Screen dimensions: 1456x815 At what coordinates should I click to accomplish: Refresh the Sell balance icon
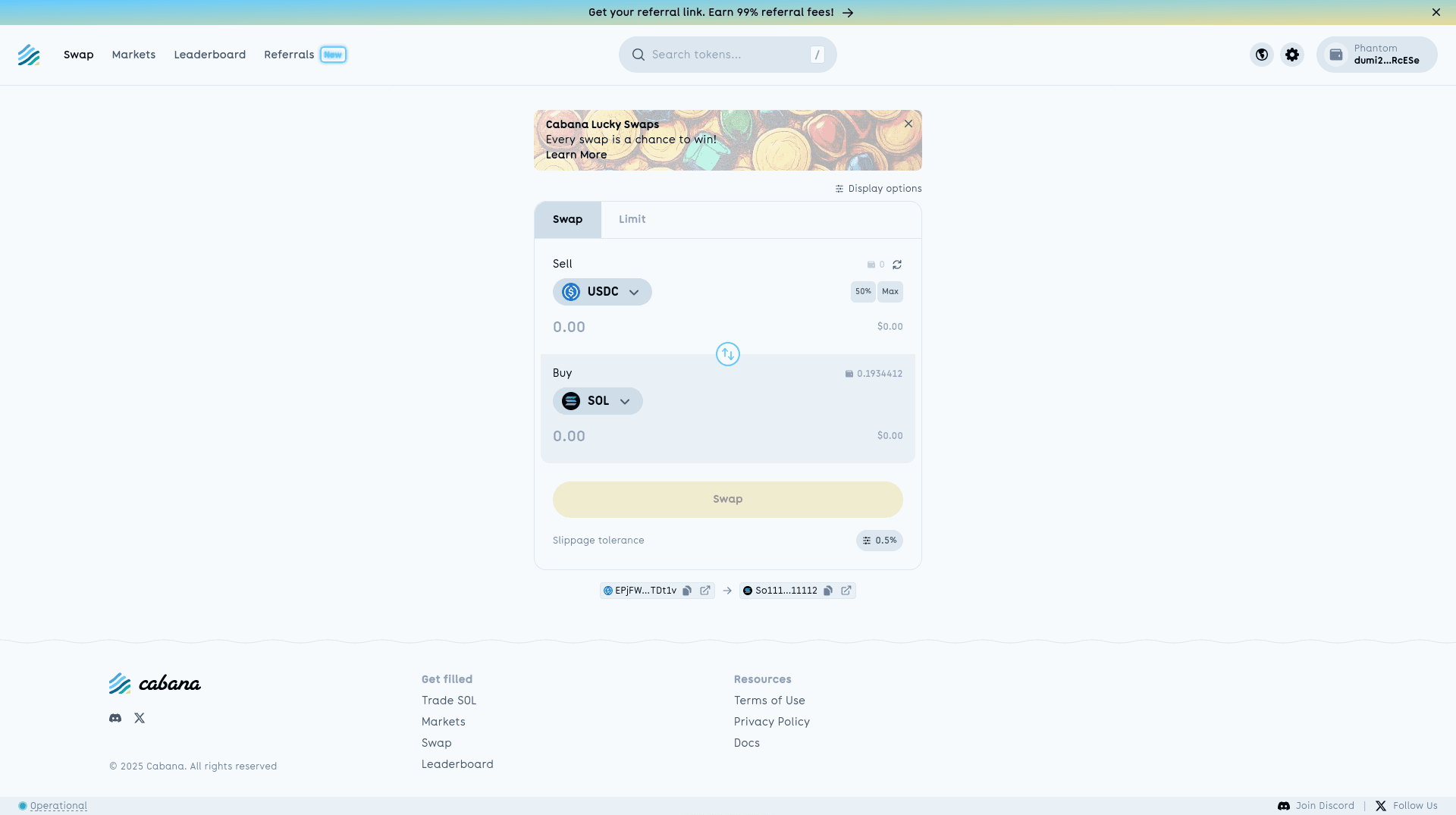897,265
